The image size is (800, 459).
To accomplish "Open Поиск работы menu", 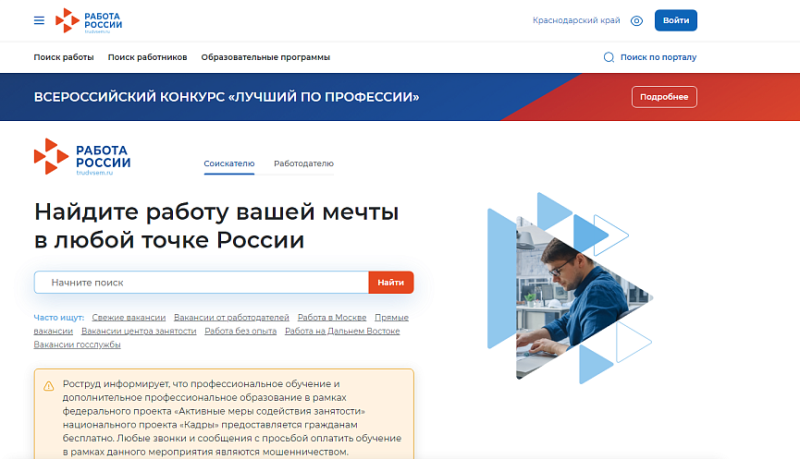I will coord(64,57).
